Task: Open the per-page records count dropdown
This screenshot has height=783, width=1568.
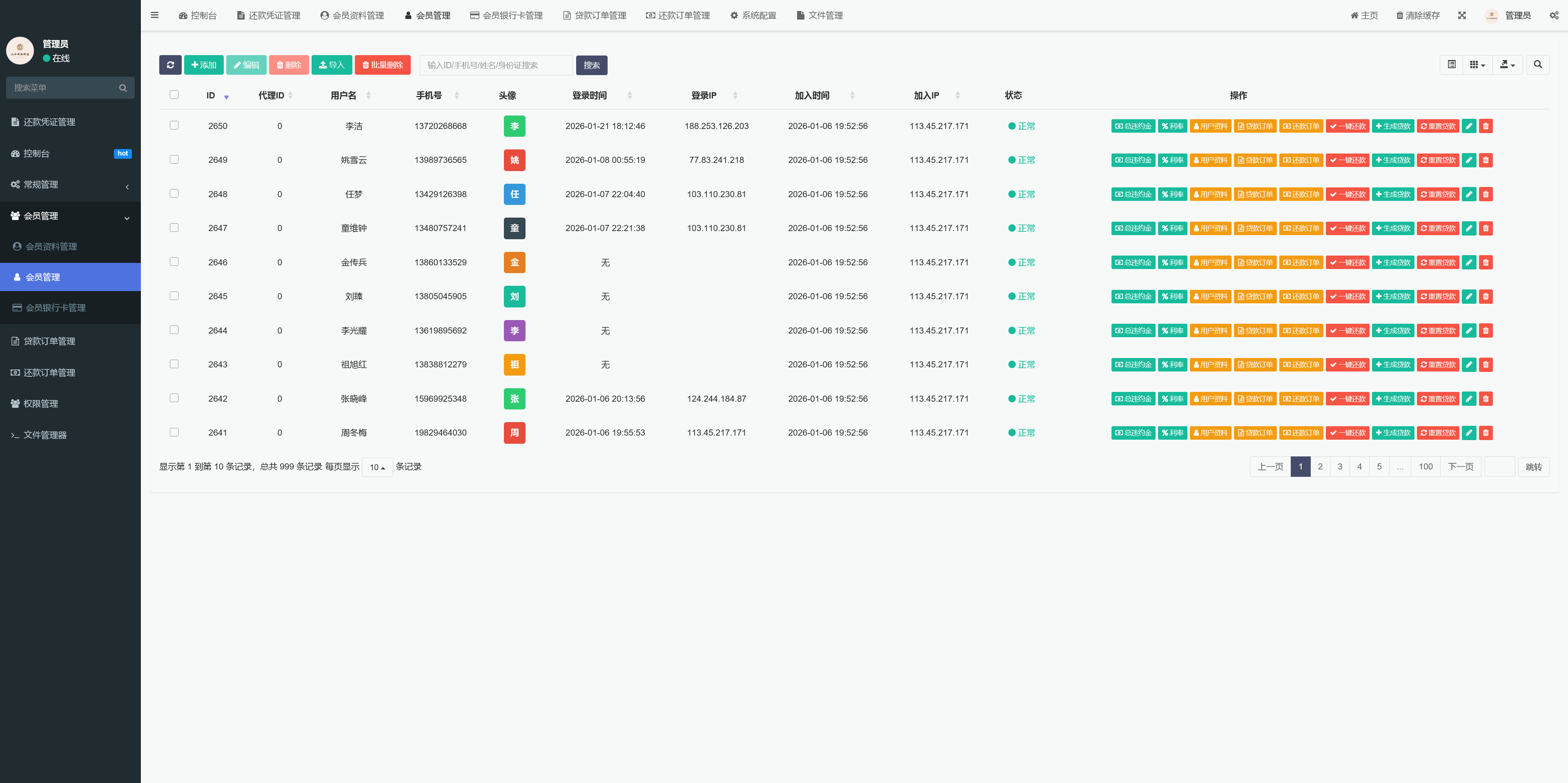Action: pyautogui.click(x=377, y=467)
